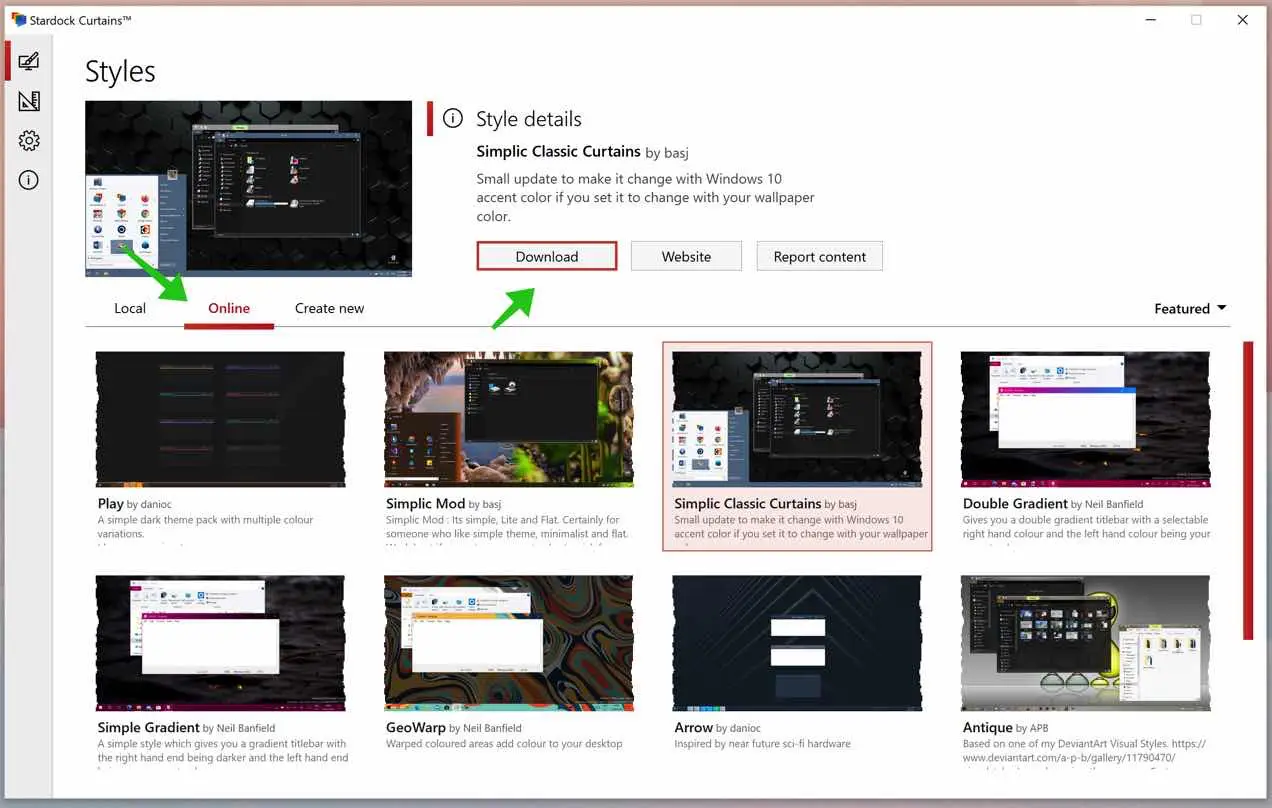
Task: Click 'Warped coloured areas add colour' description
Action: point(504,744)
